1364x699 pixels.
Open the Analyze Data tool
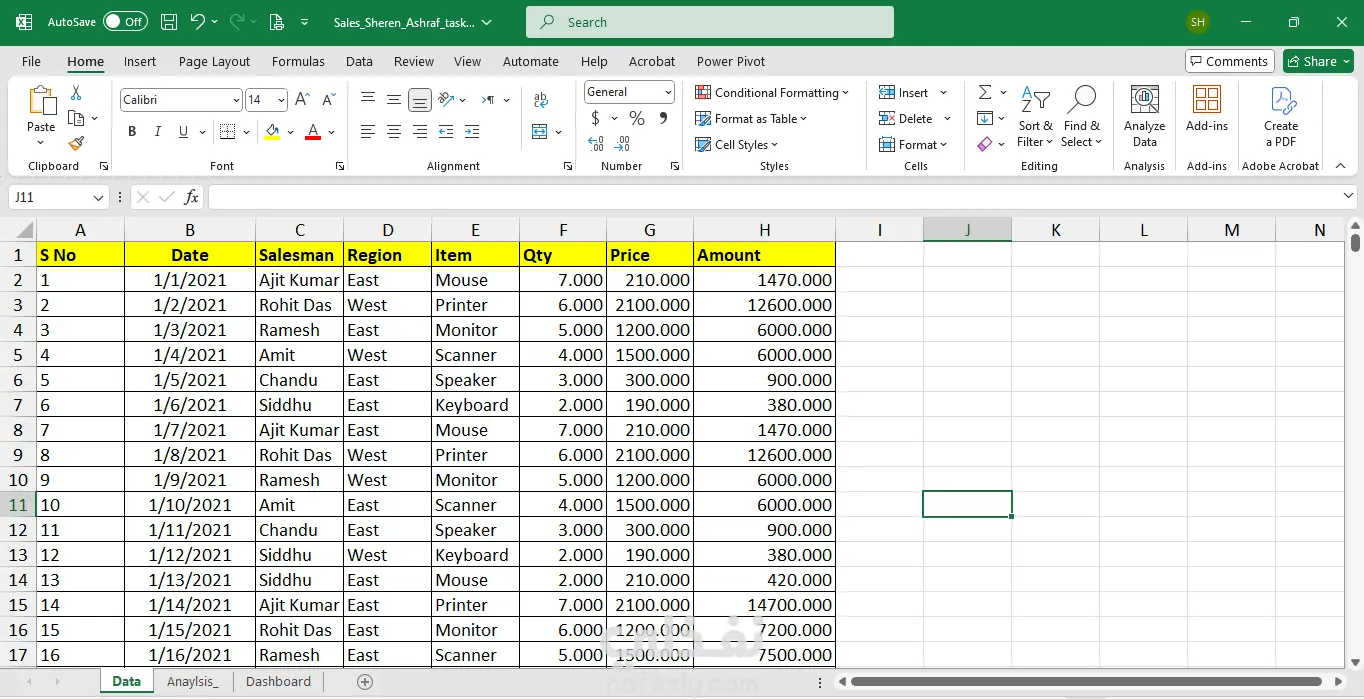[x=1144, y=116]
